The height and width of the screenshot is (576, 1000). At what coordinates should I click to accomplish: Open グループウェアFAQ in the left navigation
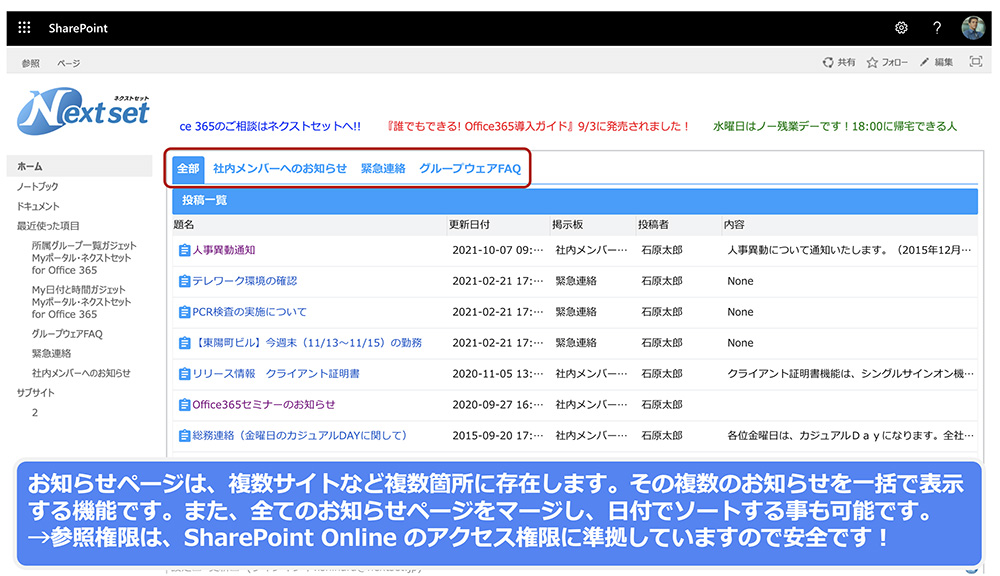(67, 334)
